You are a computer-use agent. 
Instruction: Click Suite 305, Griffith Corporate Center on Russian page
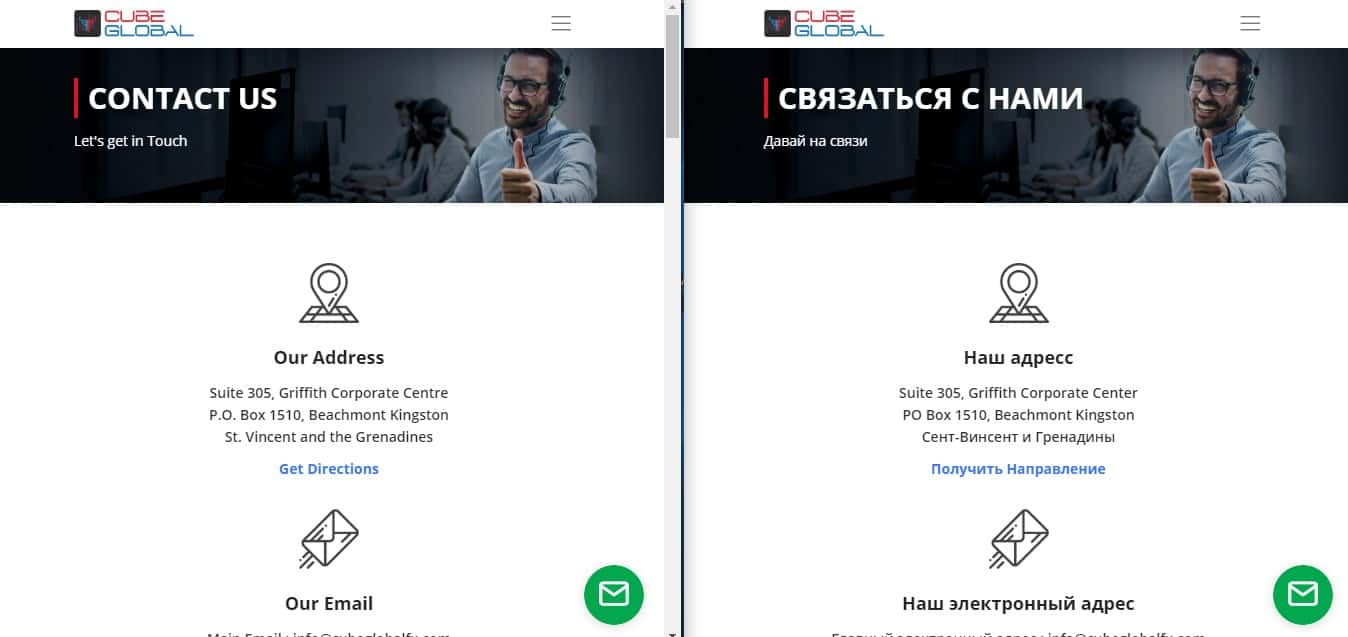(x=1018, y=393)
